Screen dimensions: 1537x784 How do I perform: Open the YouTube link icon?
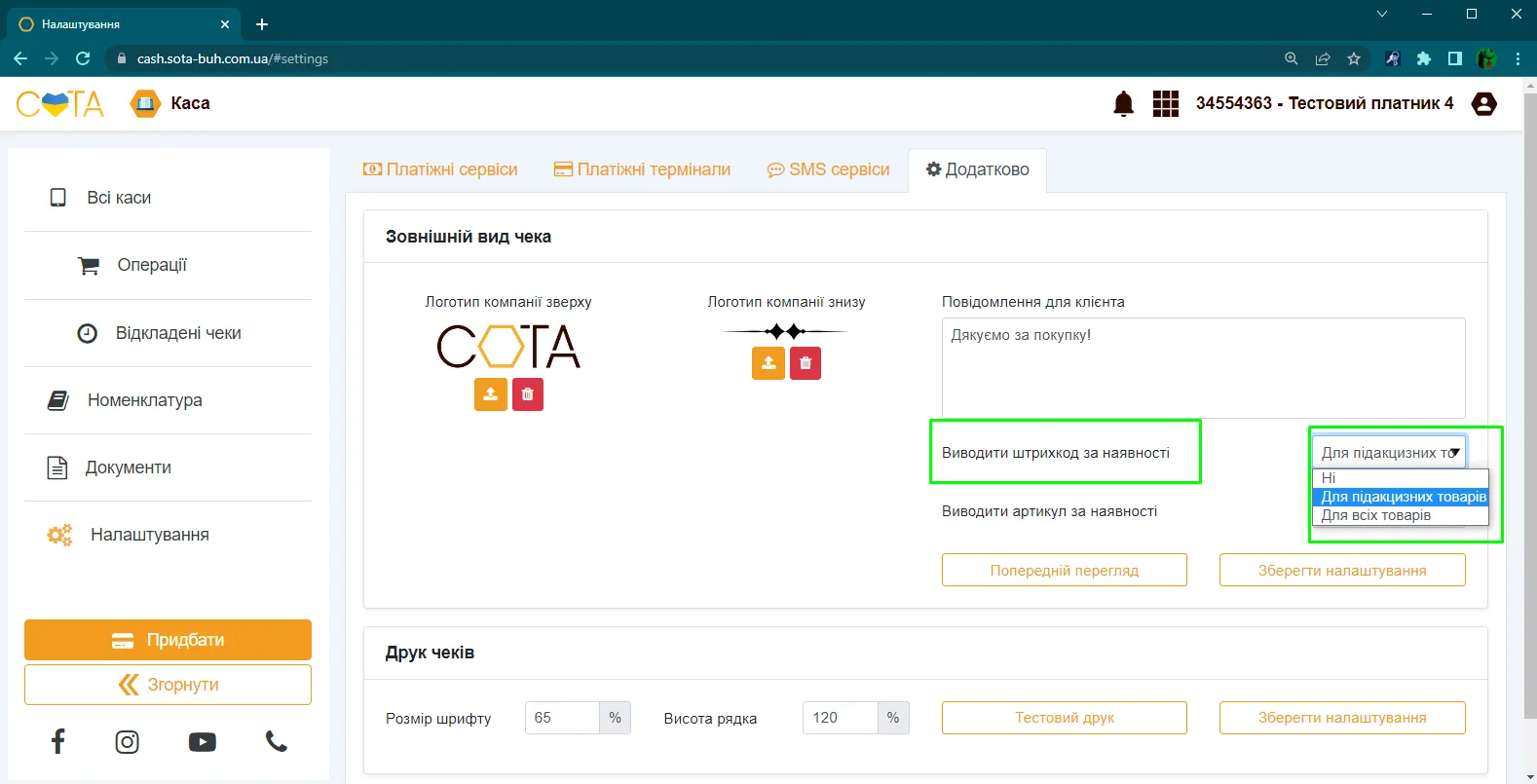coord(203,742)
